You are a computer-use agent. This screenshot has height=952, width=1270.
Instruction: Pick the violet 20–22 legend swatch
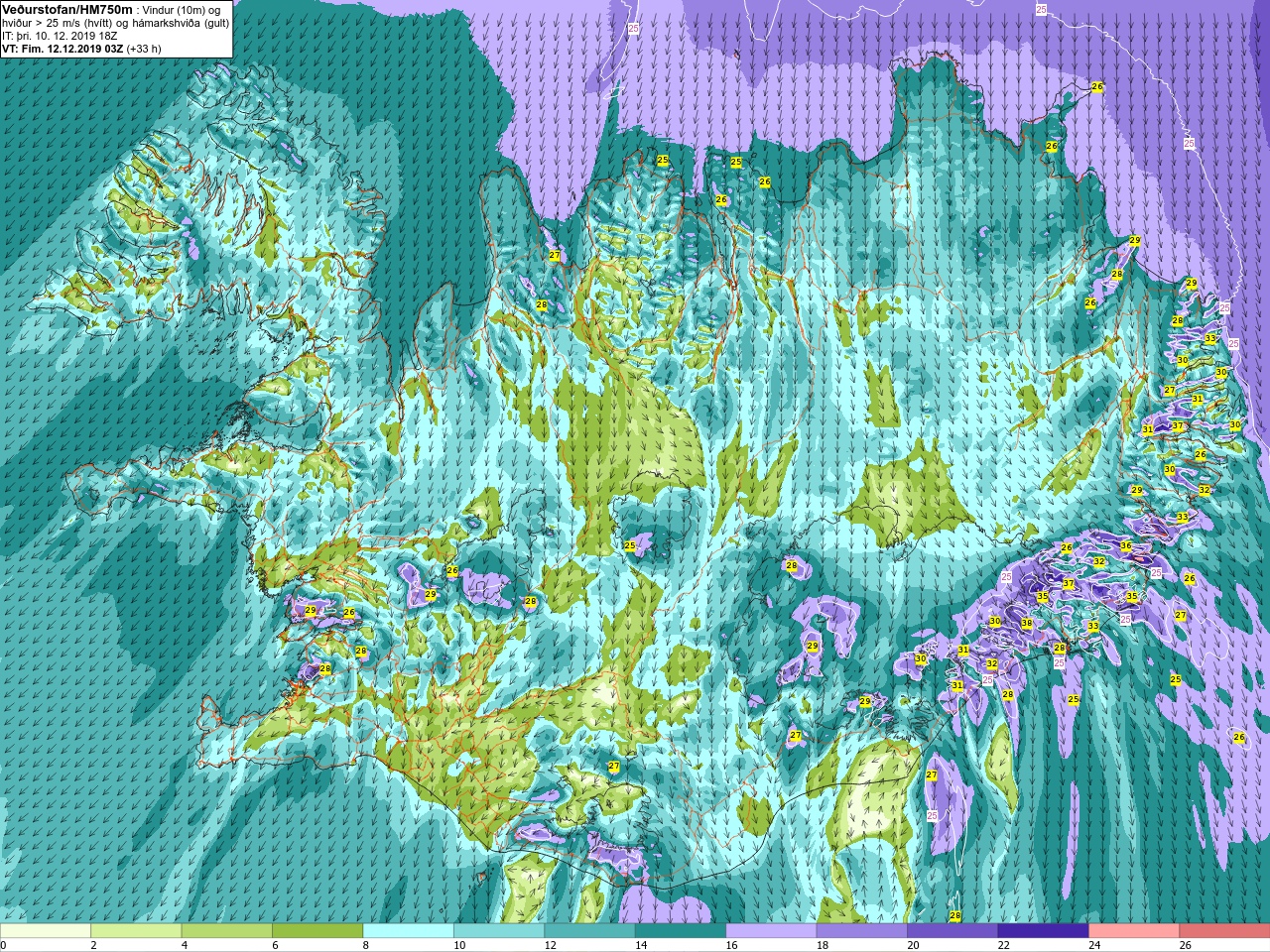(952, 931)
